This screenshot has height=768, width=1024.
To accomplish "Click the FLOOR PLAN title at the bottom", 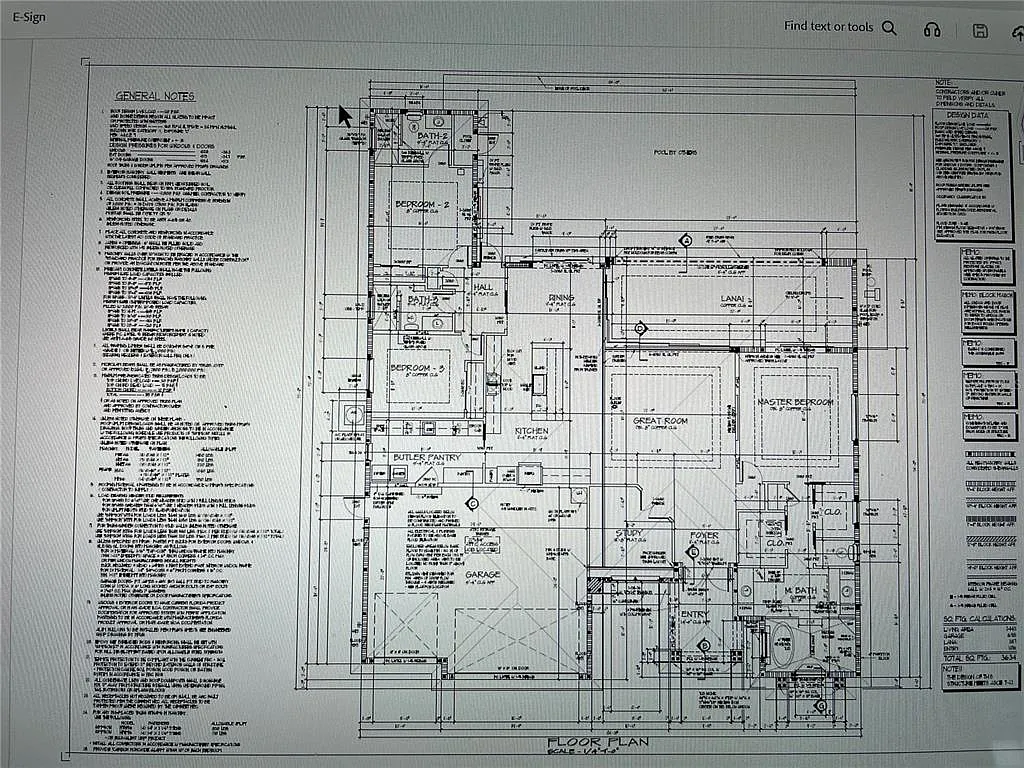I will [598, 742].
